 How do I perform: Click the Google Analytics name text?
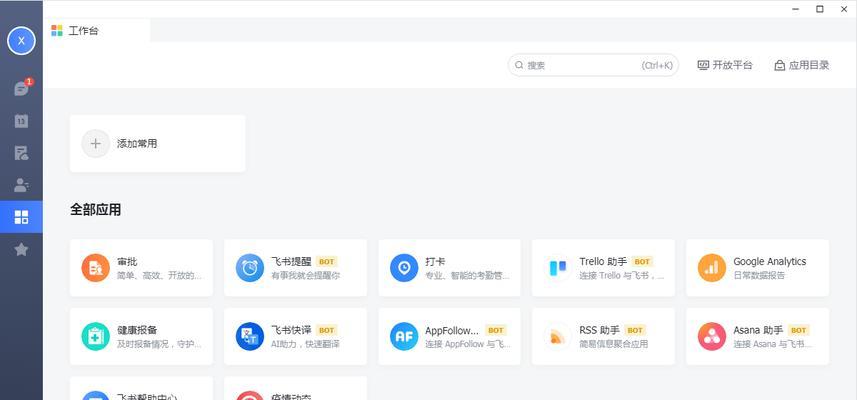(x=770, y=262)
